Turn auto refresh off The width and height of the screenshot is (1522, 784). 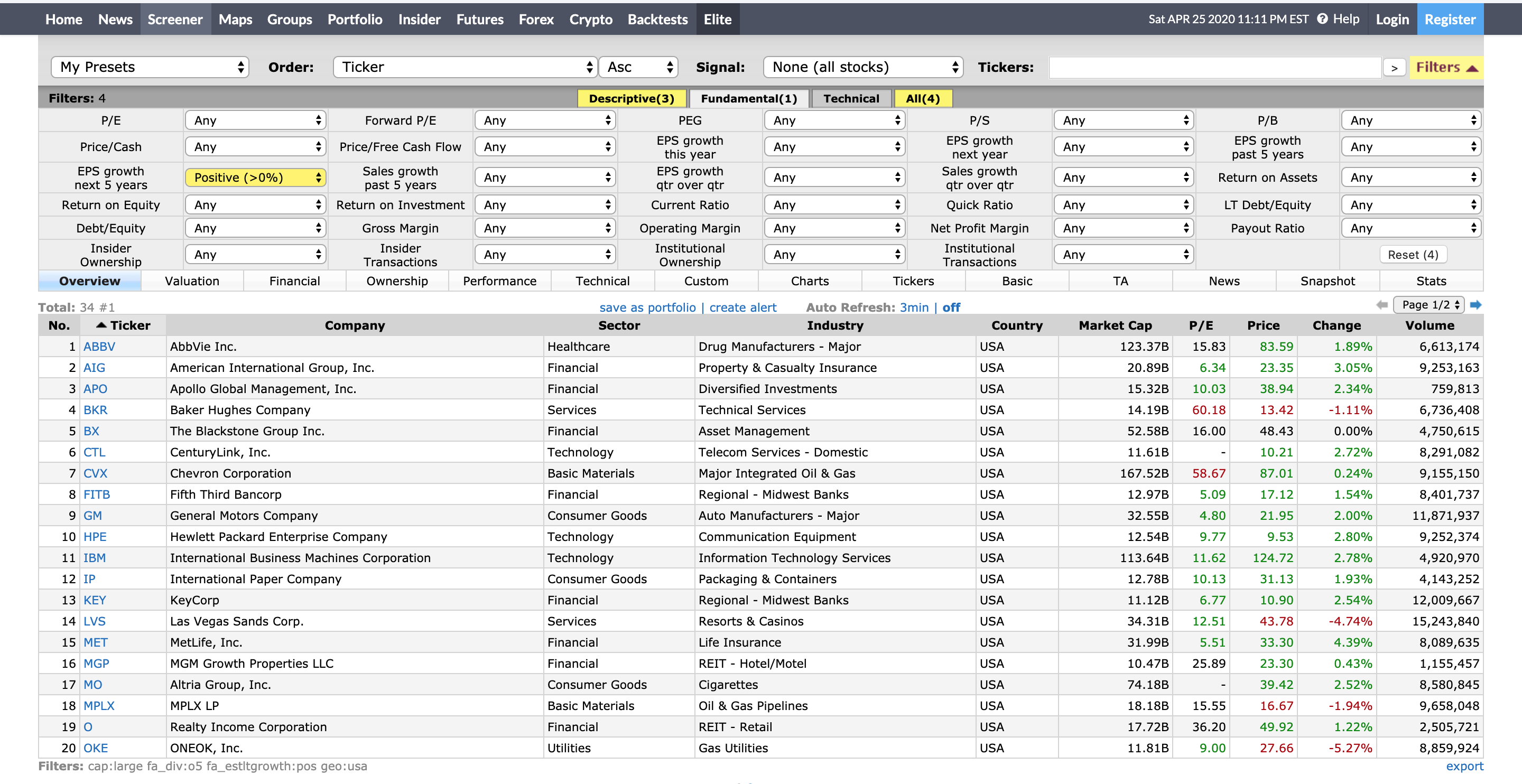pos(951,307)
